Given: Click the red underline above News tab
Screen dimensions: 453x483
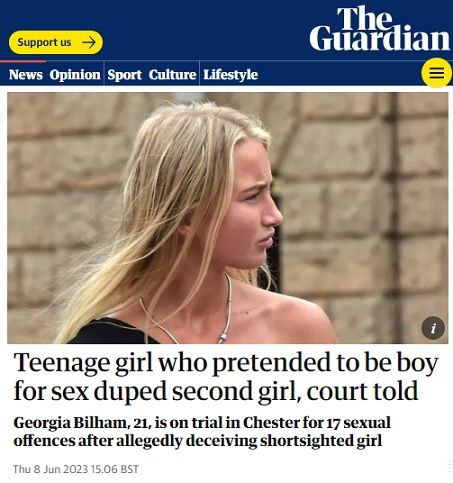Looking at the screenshot, I should (x=23, y=61).
